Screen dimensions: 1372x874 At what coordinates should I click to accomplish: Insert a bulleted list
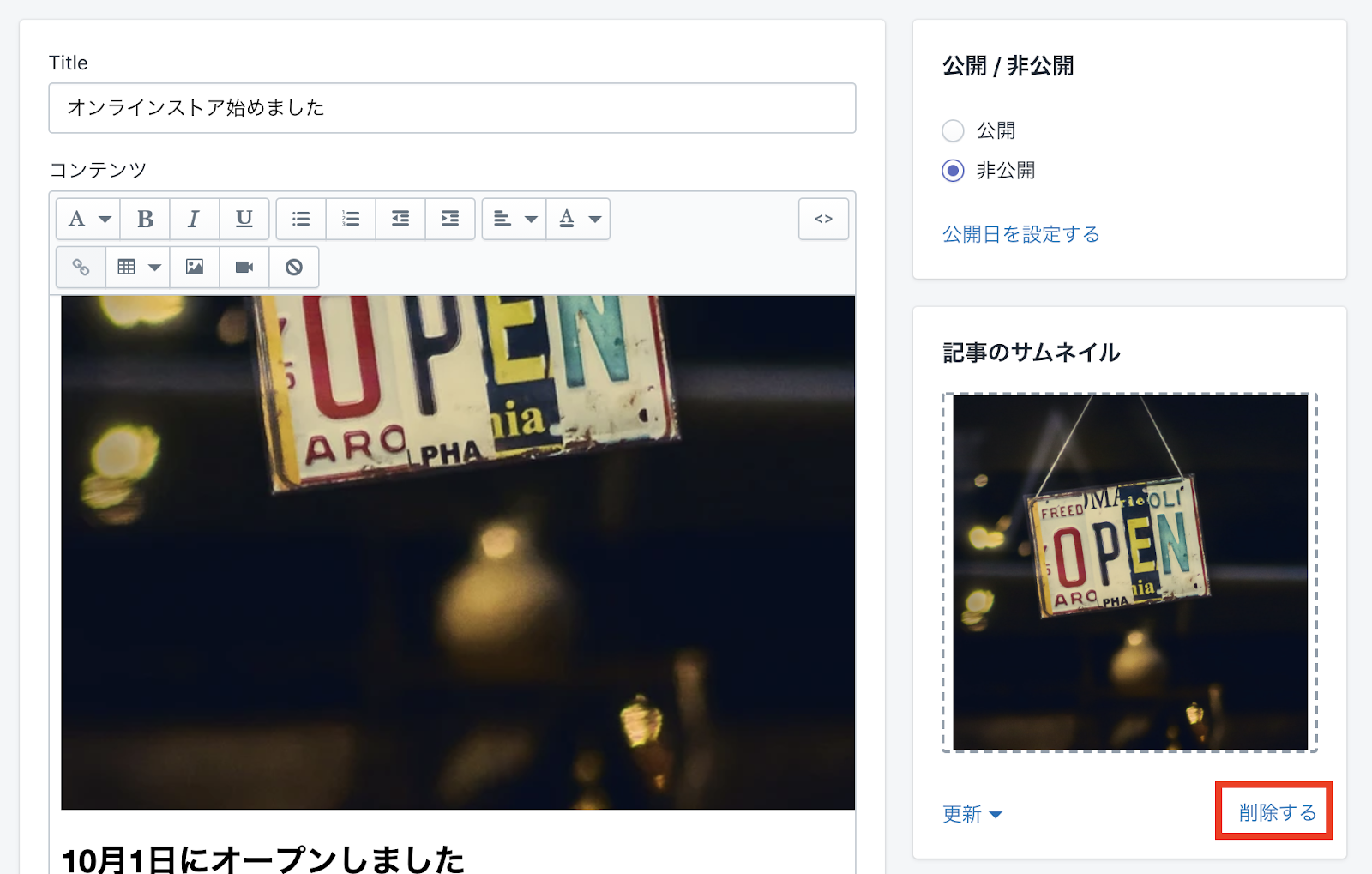click(301, 219)
